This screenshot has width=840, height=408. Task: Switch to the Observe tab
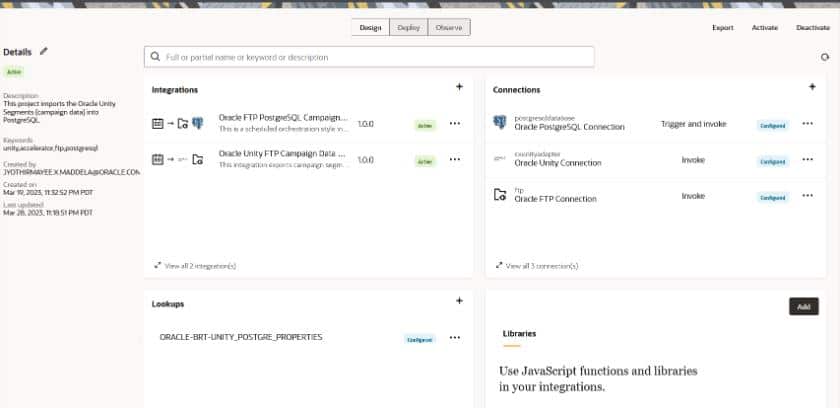[x=449, y=28]
